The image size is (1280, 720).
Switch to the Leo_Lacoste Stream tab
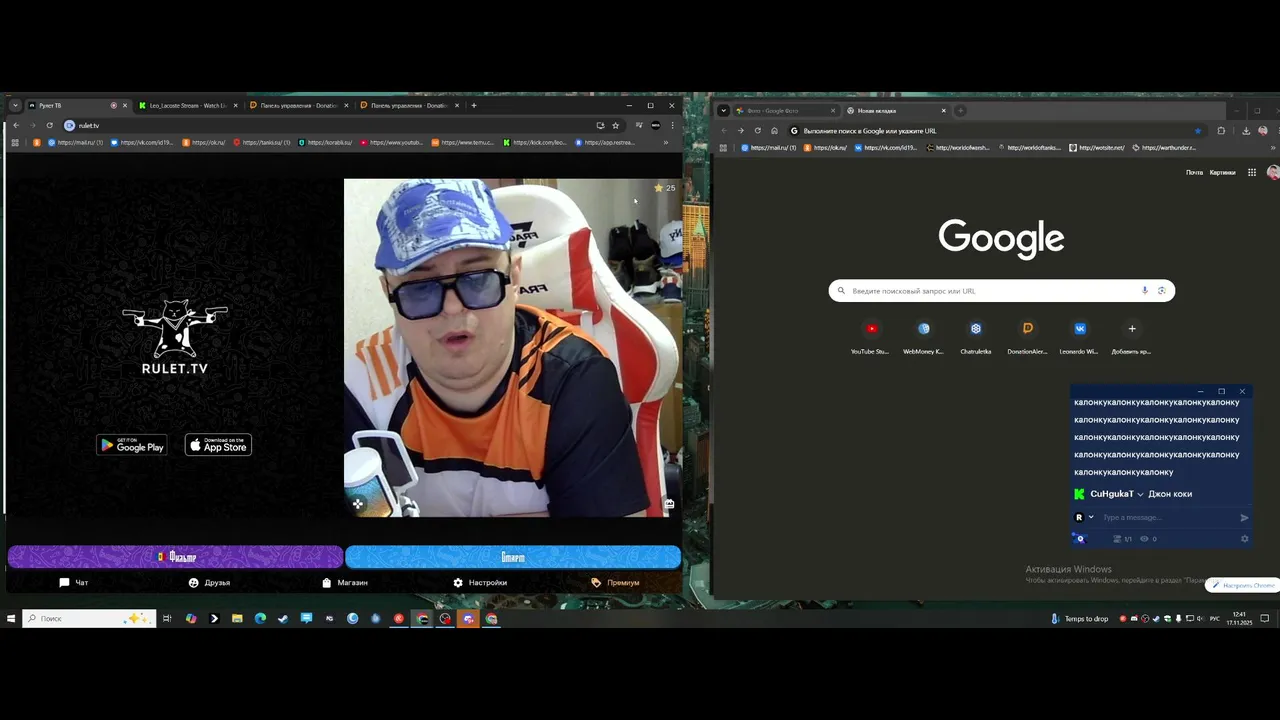(x=187, y=105)
